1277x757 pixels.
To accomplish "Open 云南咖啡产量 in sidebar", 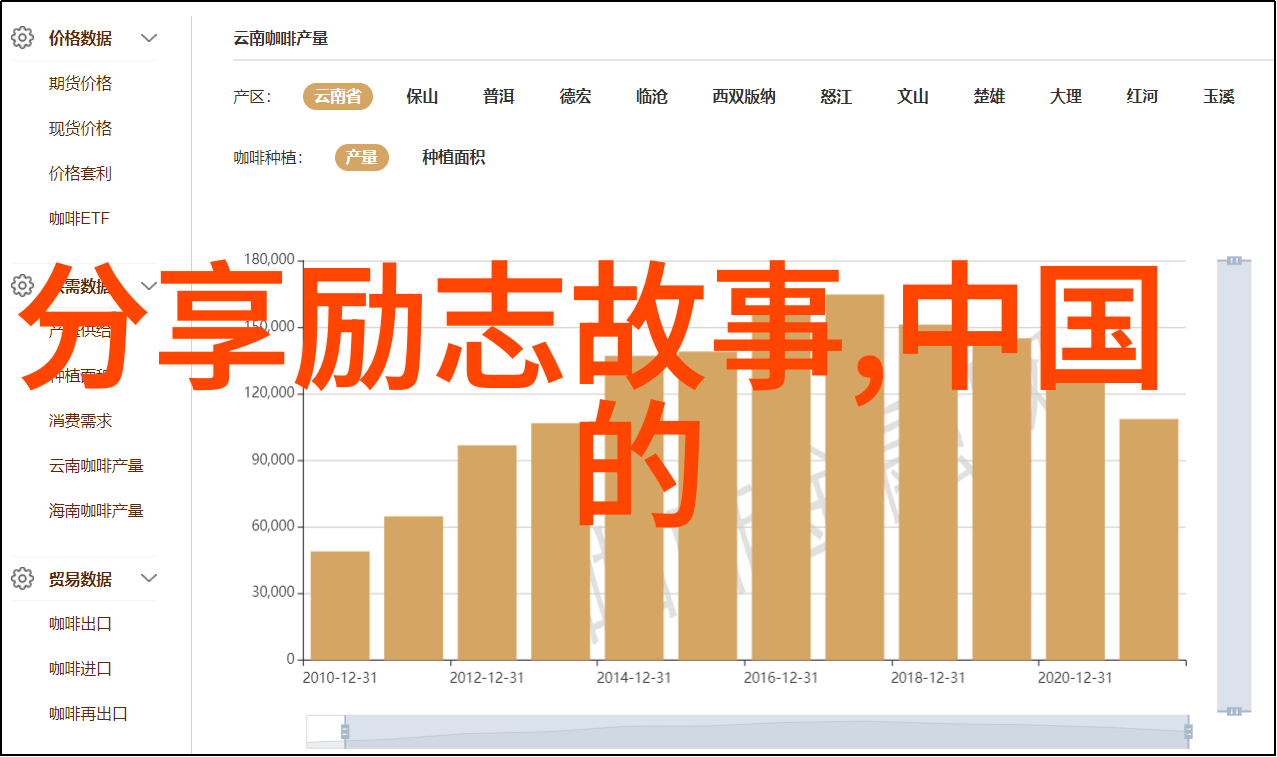I will tap(97, 466).
